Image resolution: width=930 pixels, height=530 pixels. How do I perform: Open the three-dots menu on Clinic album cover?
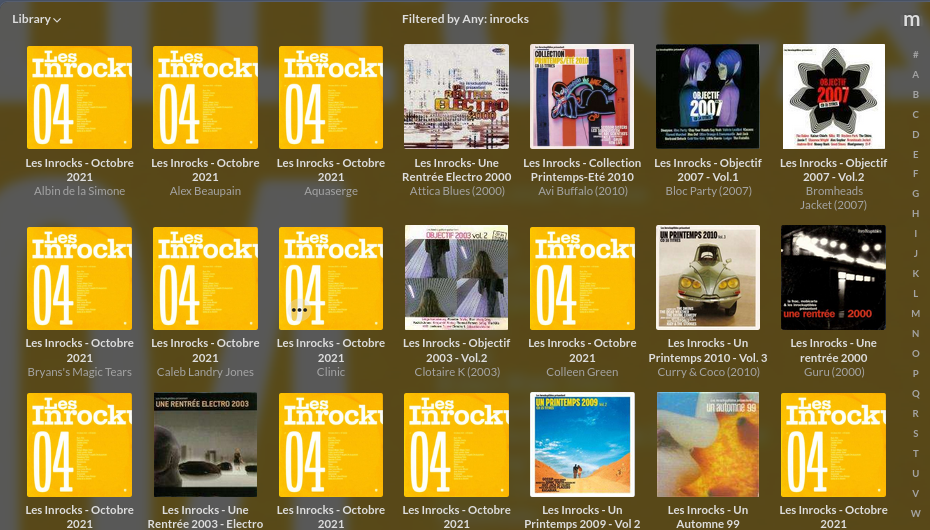click(x=299, y=309)
